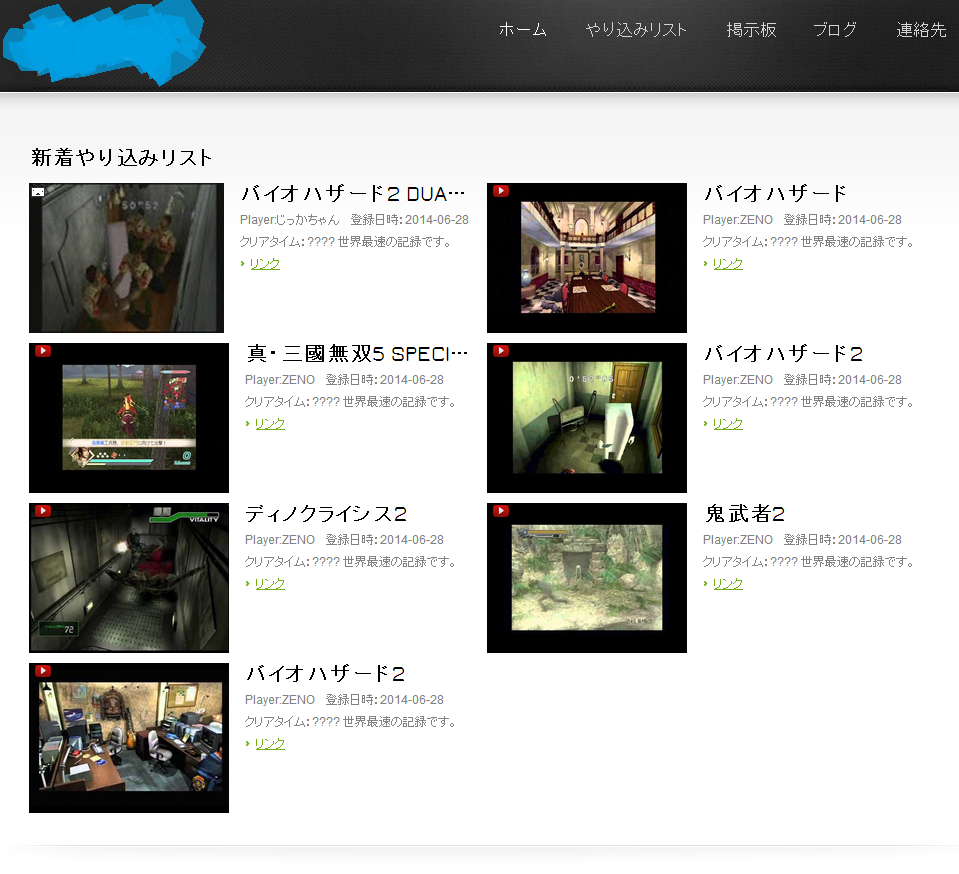Click the バイオハザード2 DUA… title
Image resolution: width=959 pixels, height=874 pixels.
point(354,194)
